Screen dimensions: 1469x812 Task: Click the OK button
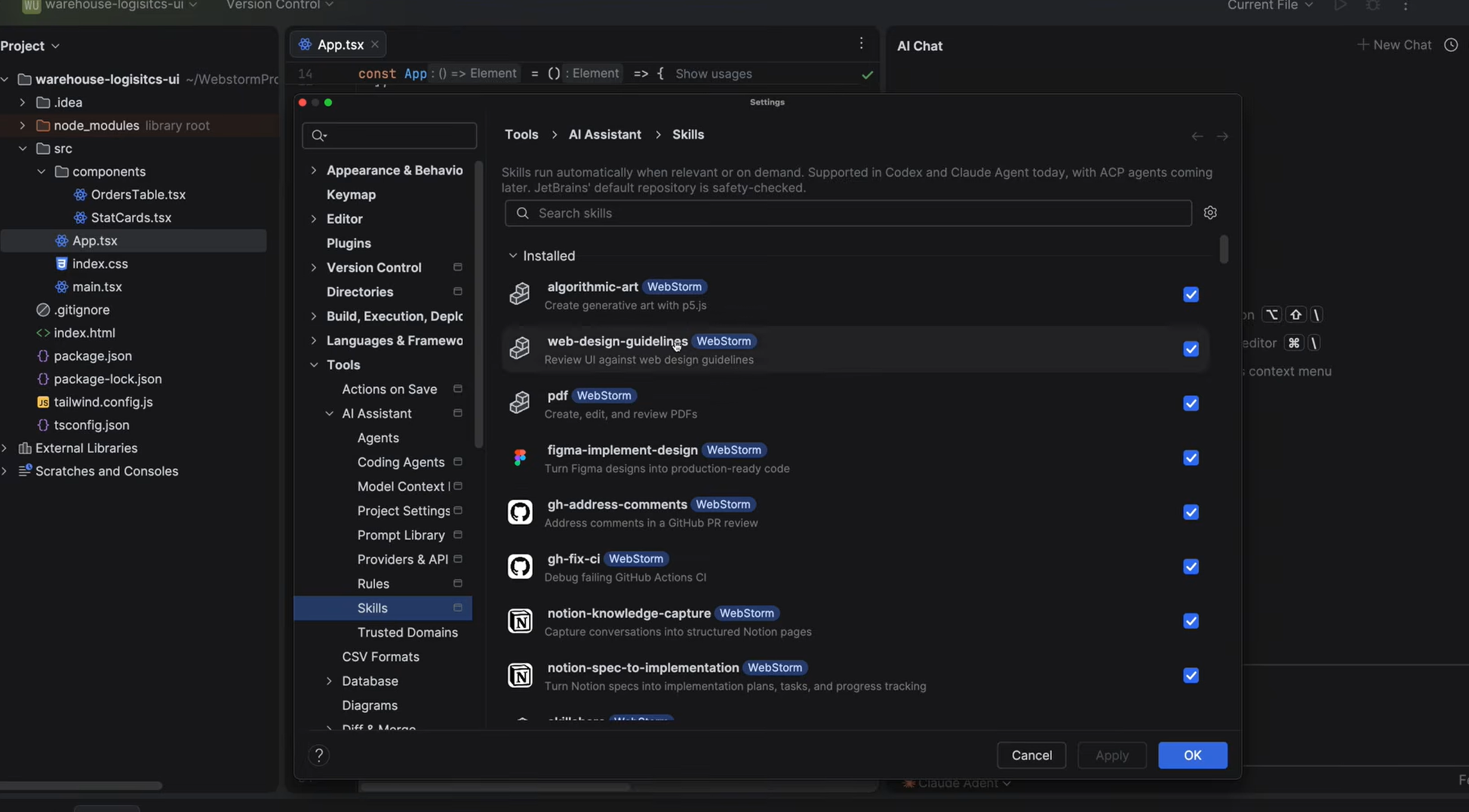[1193, 755]
